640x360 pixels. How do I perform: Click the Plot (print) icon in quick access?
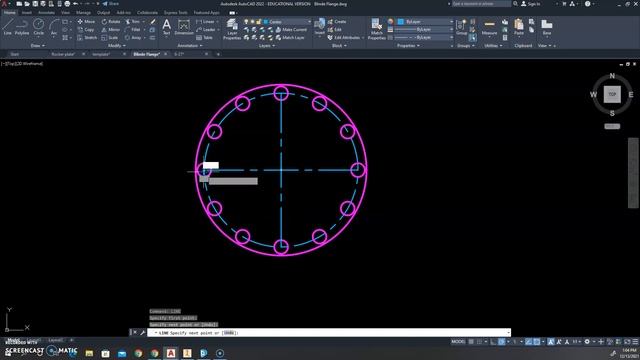click(67, 4)
